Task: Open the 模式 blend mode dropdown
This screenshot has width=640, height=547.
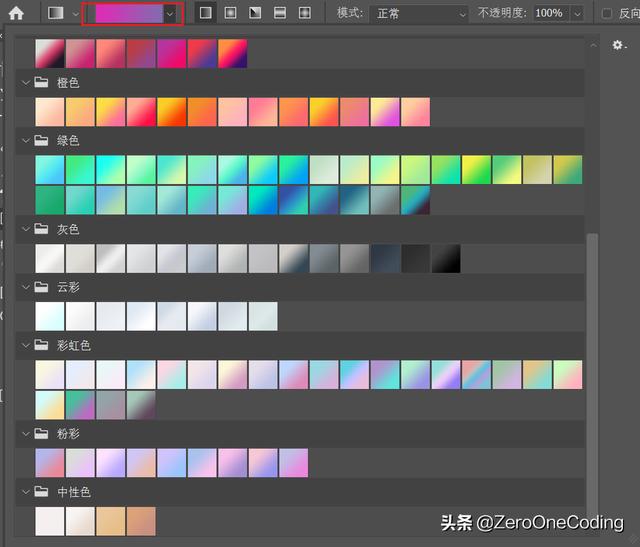Action: point(418,13)
